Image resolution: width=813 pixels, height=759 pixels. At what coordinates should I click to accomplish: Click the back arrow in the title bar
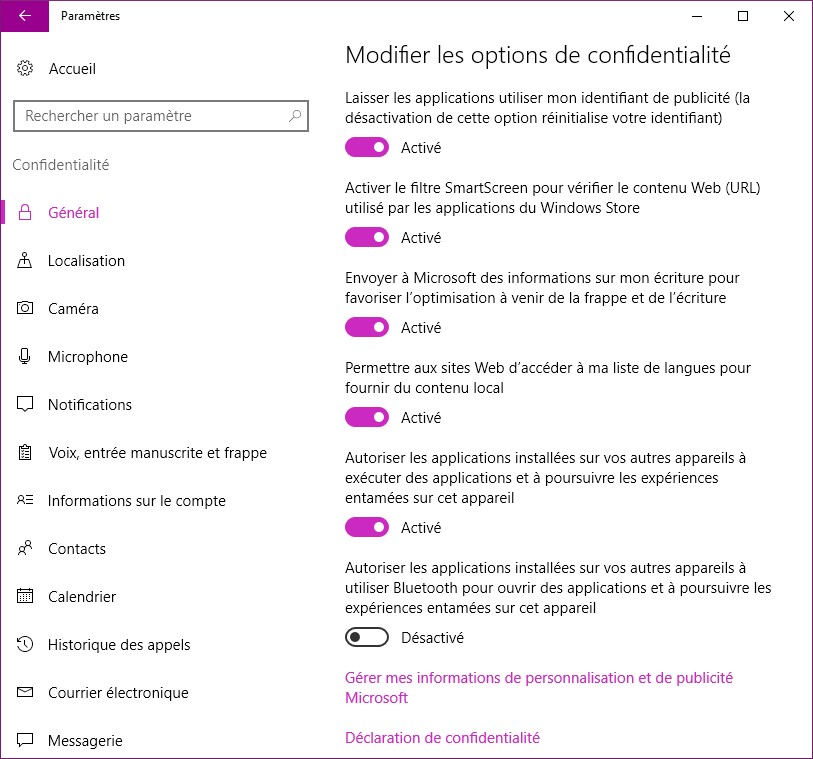point(24,16)
